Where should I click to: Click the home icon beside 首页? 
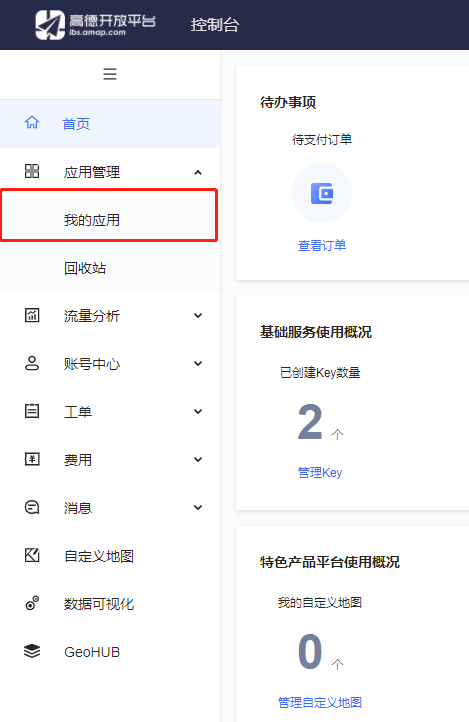(x=32, y=122)
